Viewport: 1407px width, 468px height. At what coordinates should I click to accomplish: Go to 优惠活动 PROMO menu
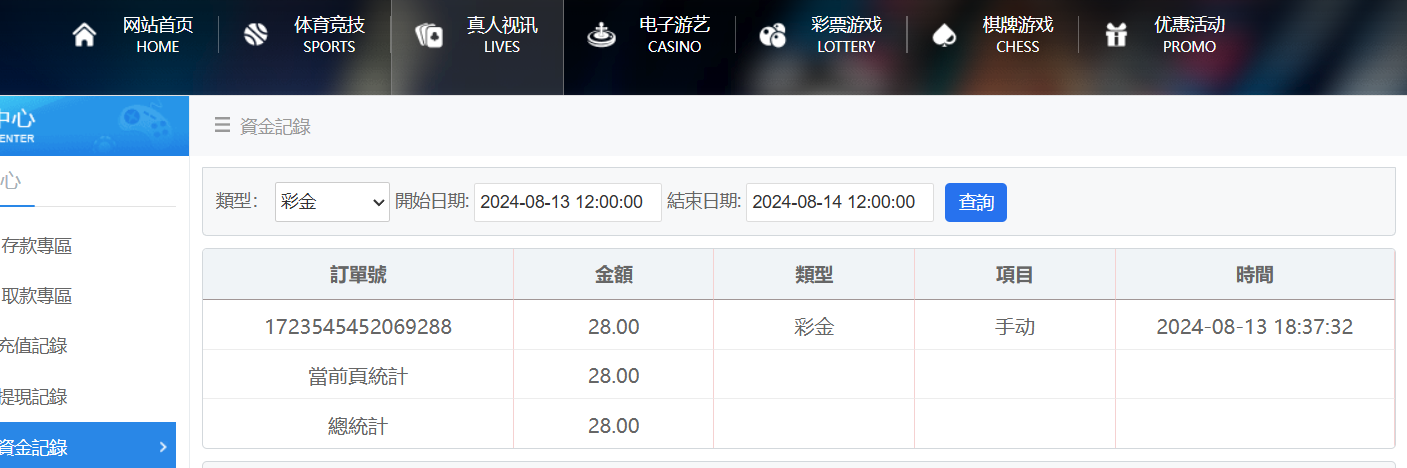tap(1189, 35)
